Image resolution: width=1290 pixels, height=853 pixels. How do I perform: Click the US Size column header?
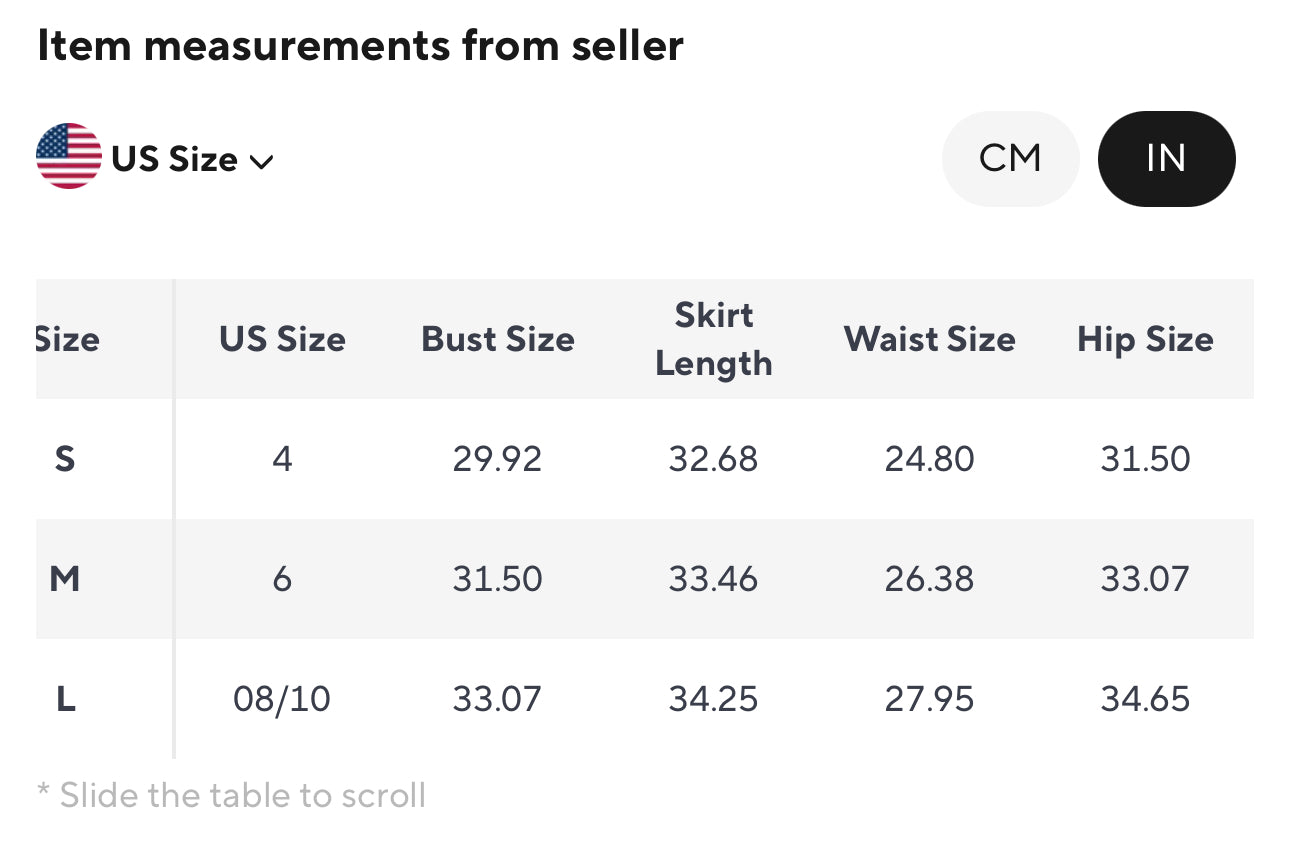[x=282, y=339]
